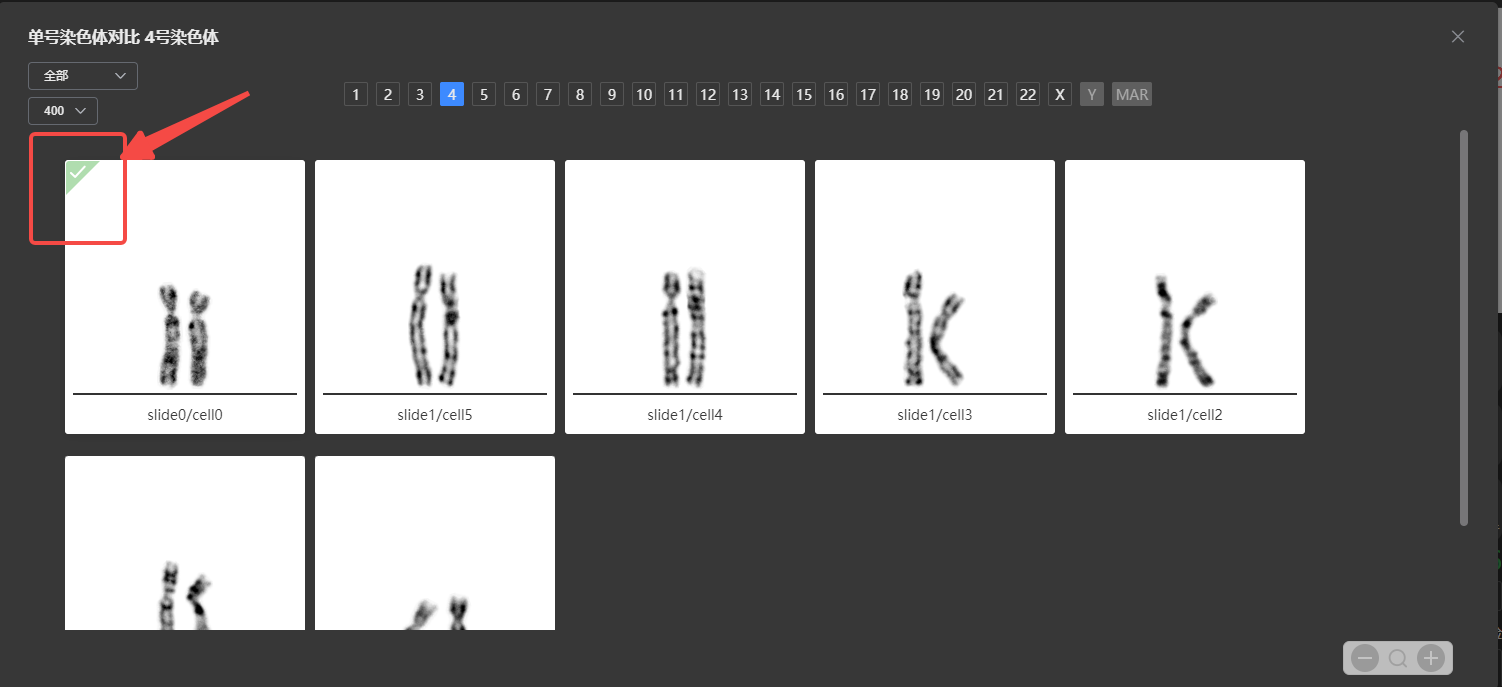Select chromosome 13 tab
Screen dimensions: 1502x687
click(740, 95)
